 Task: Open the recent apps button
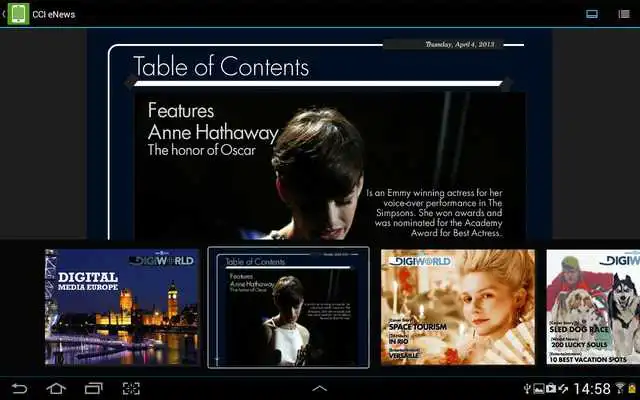point(93,388)
